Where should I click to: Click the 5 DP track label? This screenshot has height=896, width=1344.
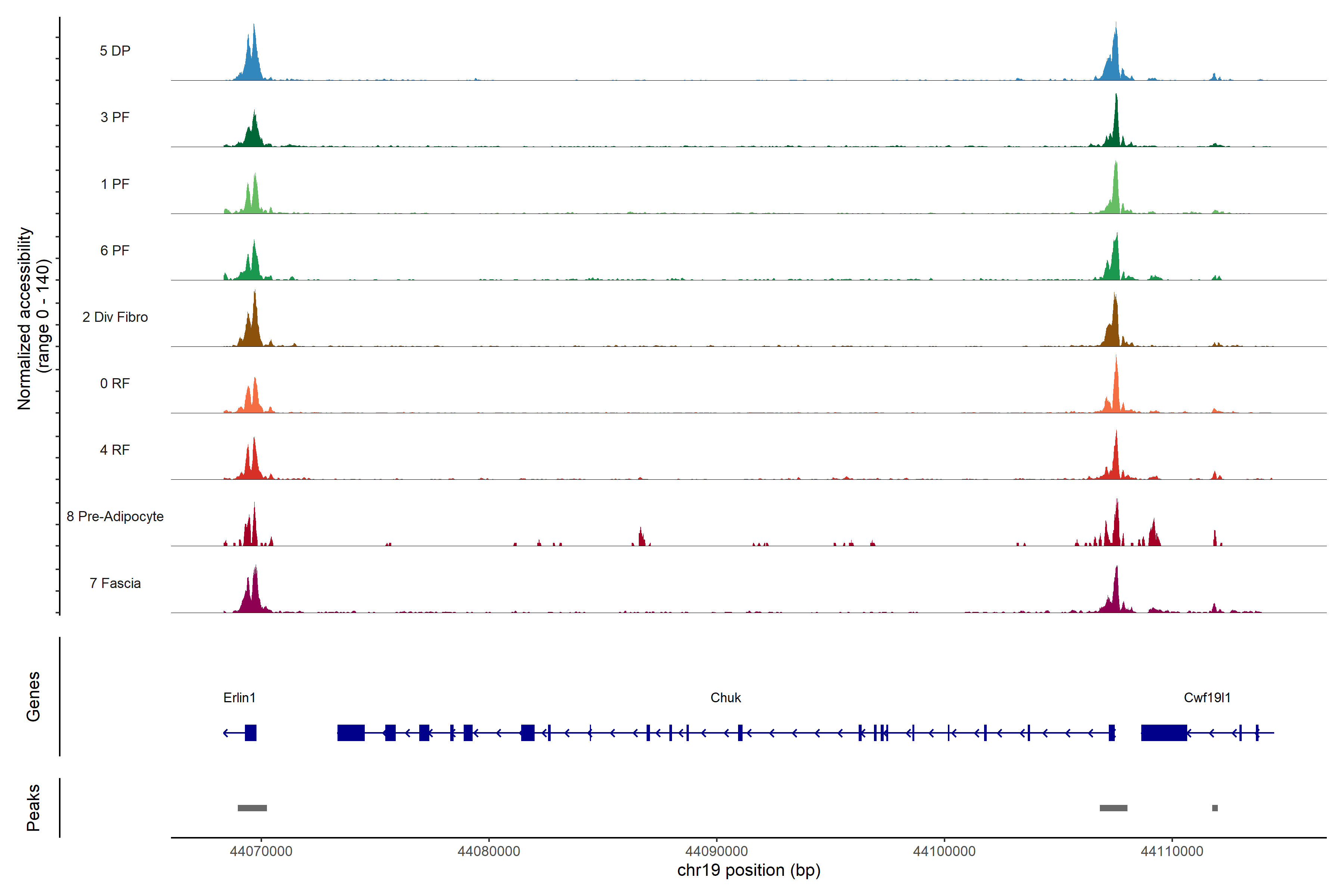[115, 51]
